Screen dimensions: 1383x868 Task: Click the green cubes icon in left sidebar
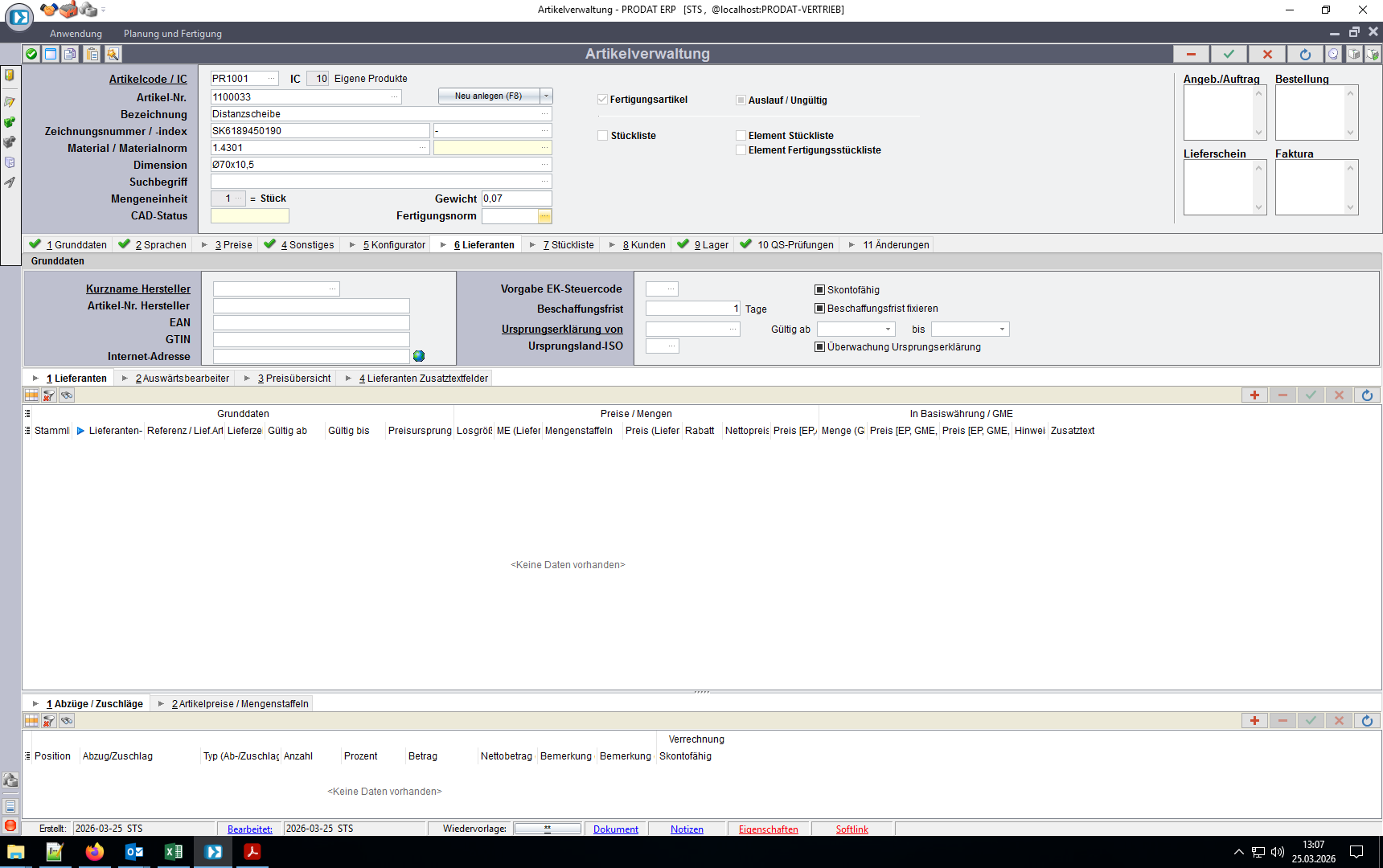coord(10,122)
